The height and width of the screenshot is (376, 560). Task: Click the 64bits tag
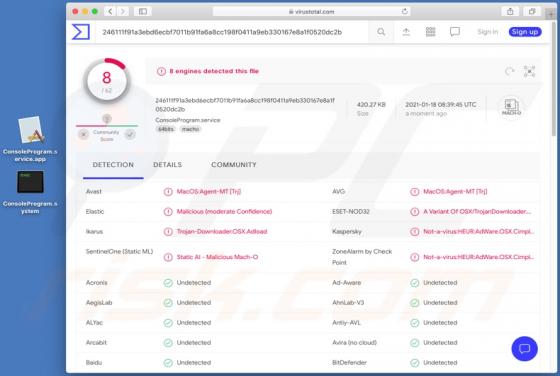(x=166, y=129)
